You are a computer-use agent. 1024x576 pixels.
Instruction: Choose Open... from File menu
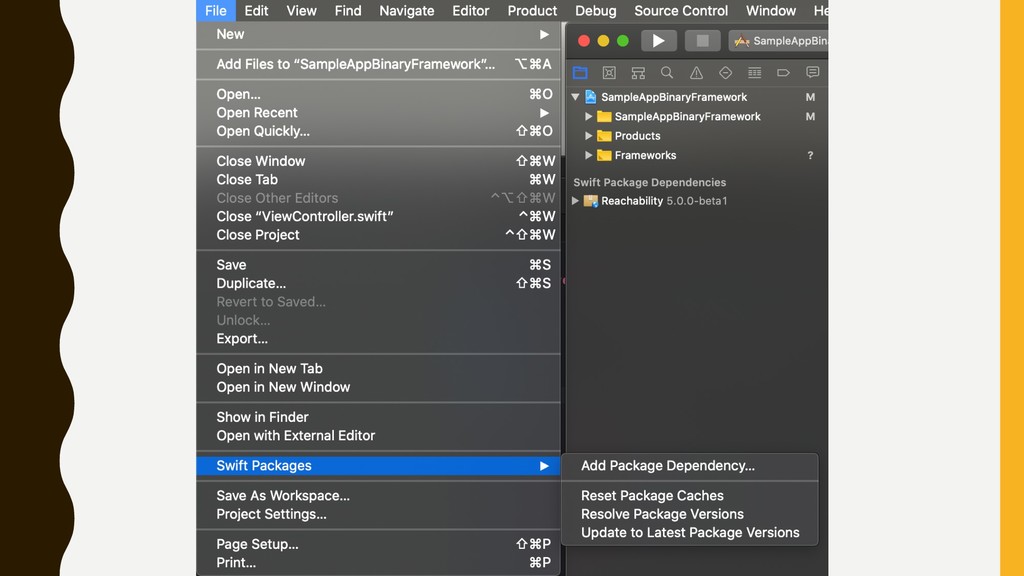(x=379, y=94)
